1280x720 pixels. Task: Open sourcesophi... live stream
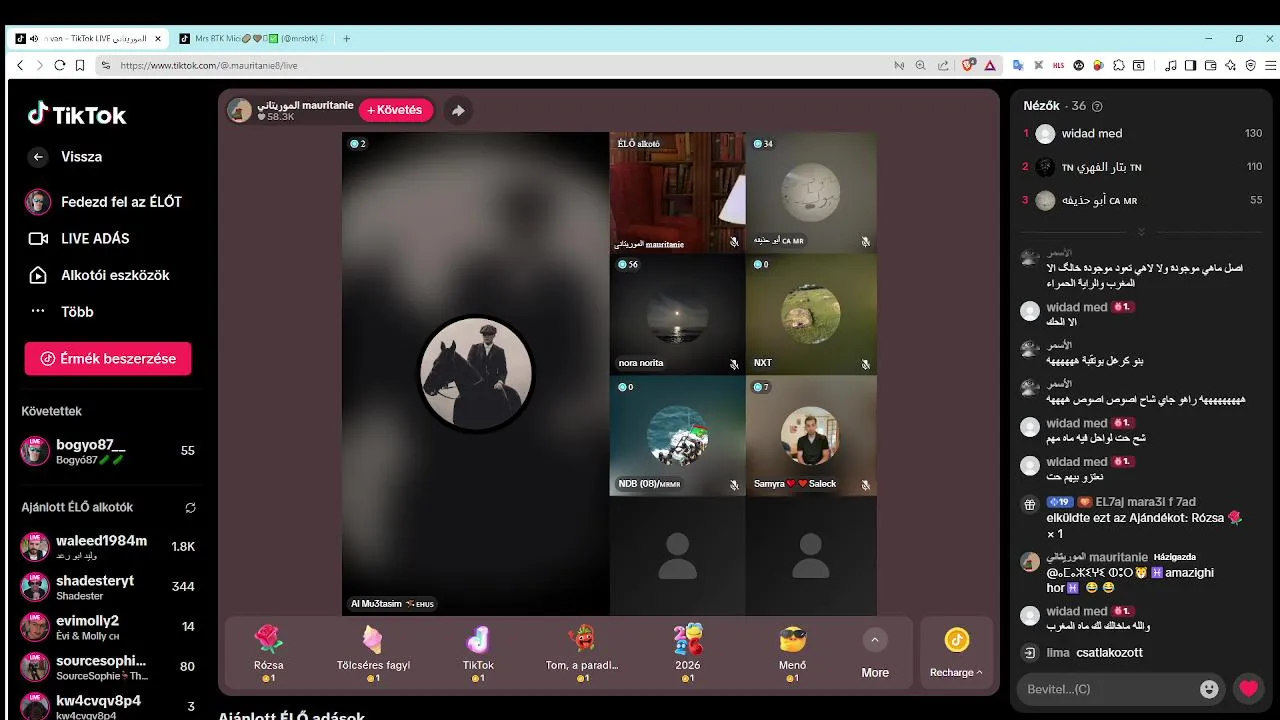108,667
